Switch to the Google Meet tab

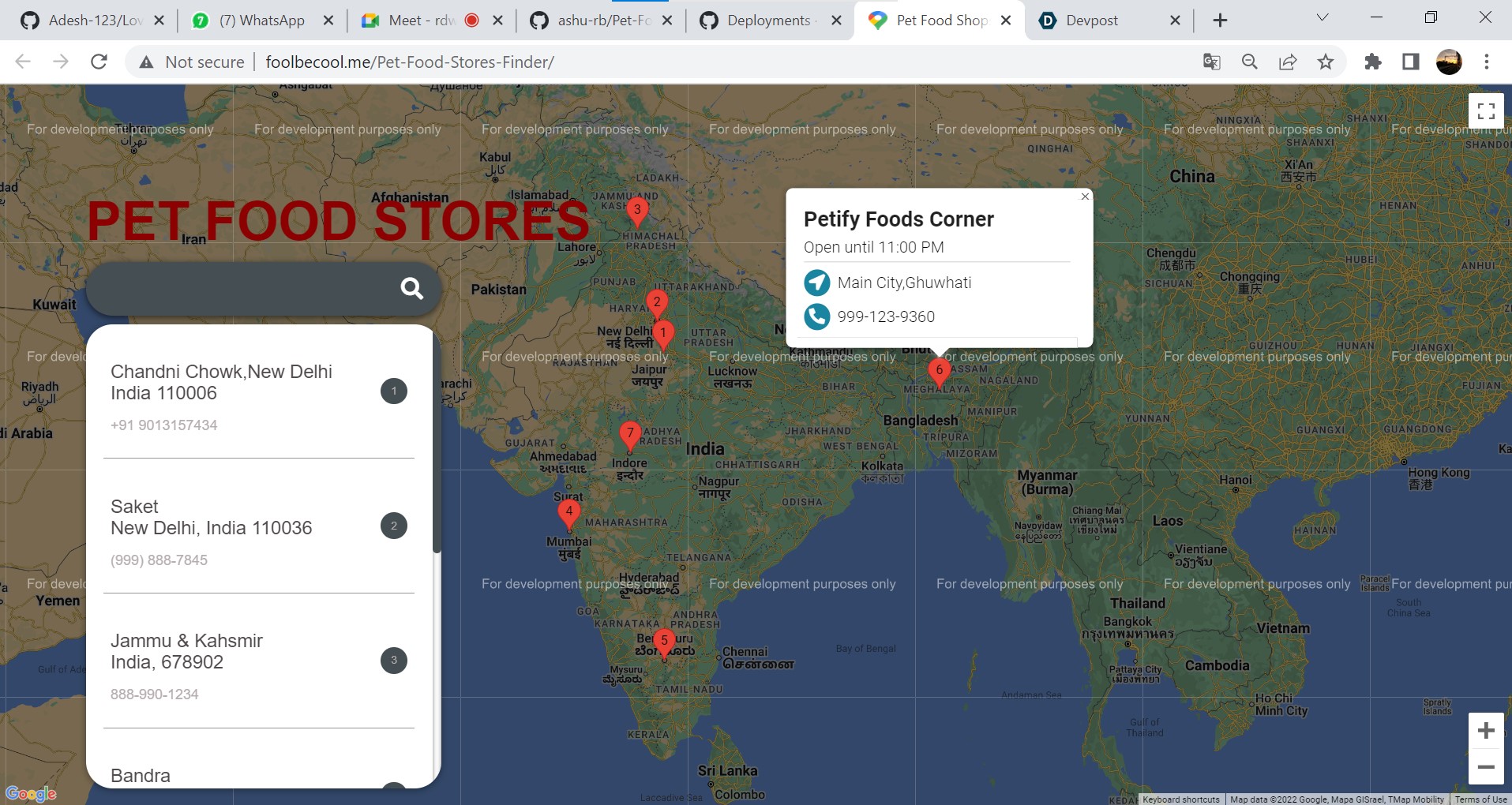coord(430,21)
